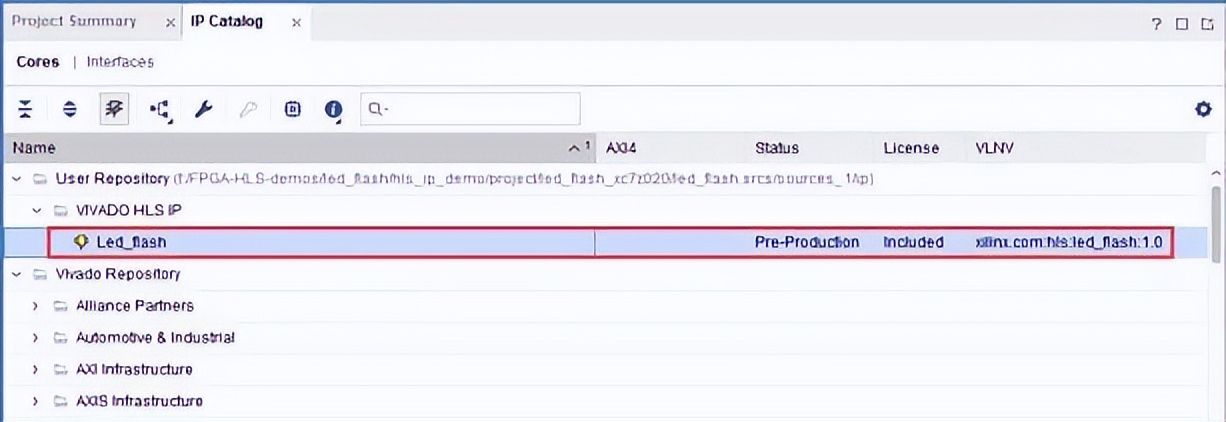This screenshot has width=1226, height=422.
Task: Switch to the Cores view
Action: pos(38,62)
